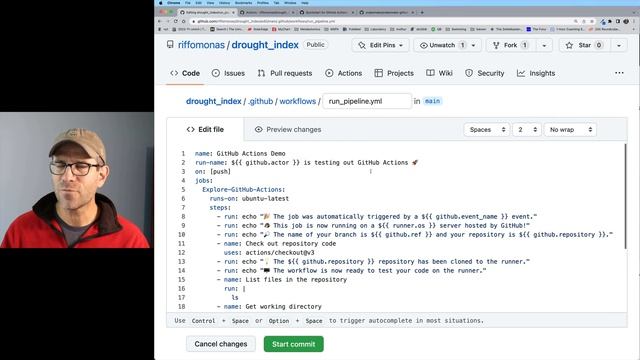Screen dimensions: 640x360
Task: Expand the Unwatch notifications dropdown arrow
Action: click(x=473, y=45)
